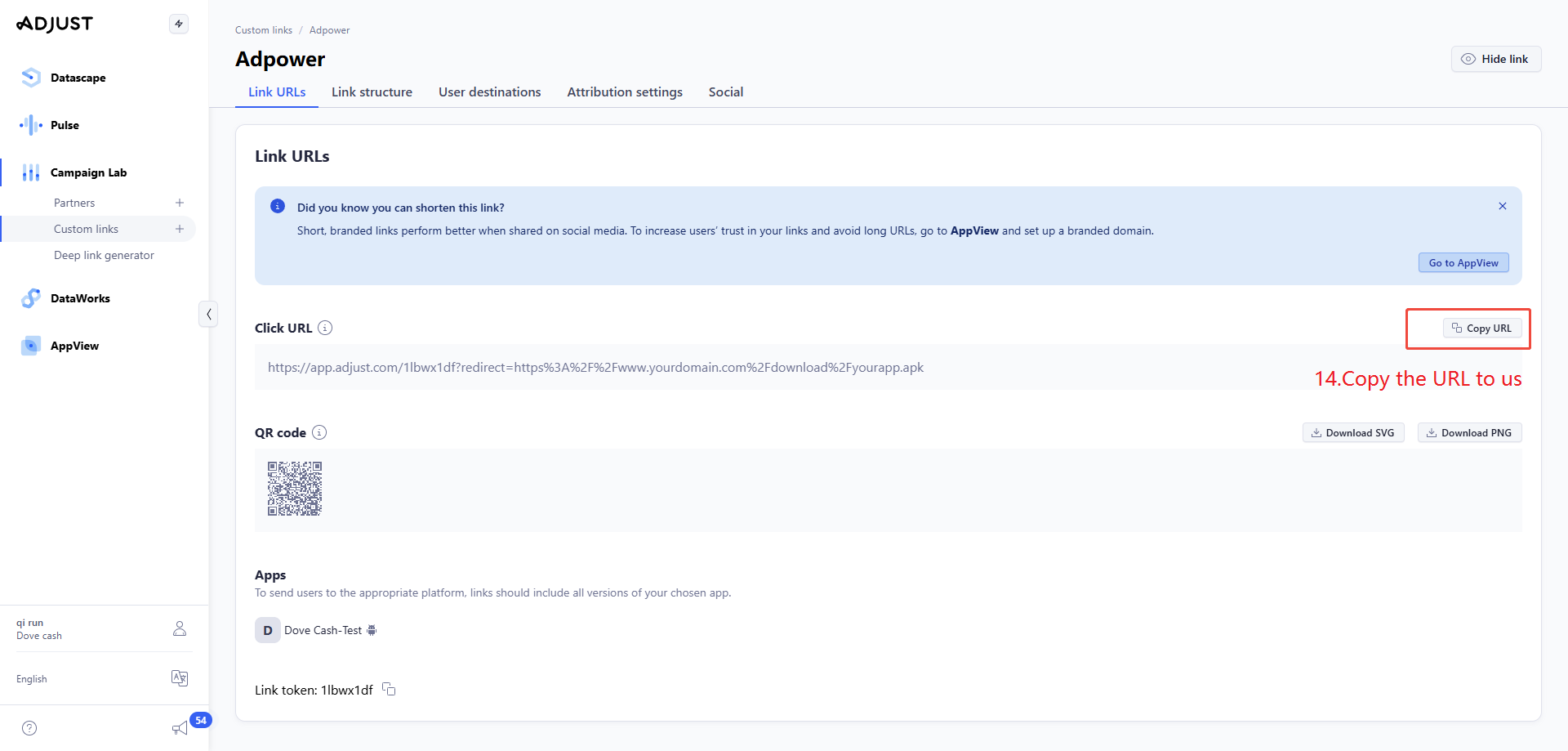The height and width of the screenshot is (751, 1568).
Task: Open AppView from the sidebar
Action: tap(74, 346)
